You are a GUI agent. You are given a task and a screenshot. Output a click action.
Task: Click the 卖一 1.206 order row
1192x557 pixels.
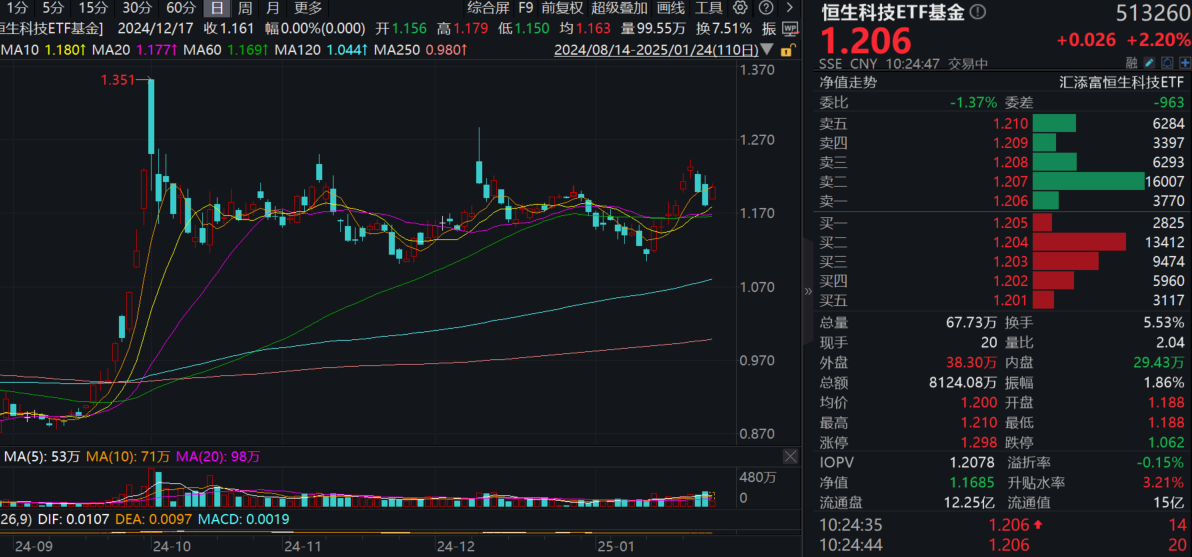[x=1001, y=201]
